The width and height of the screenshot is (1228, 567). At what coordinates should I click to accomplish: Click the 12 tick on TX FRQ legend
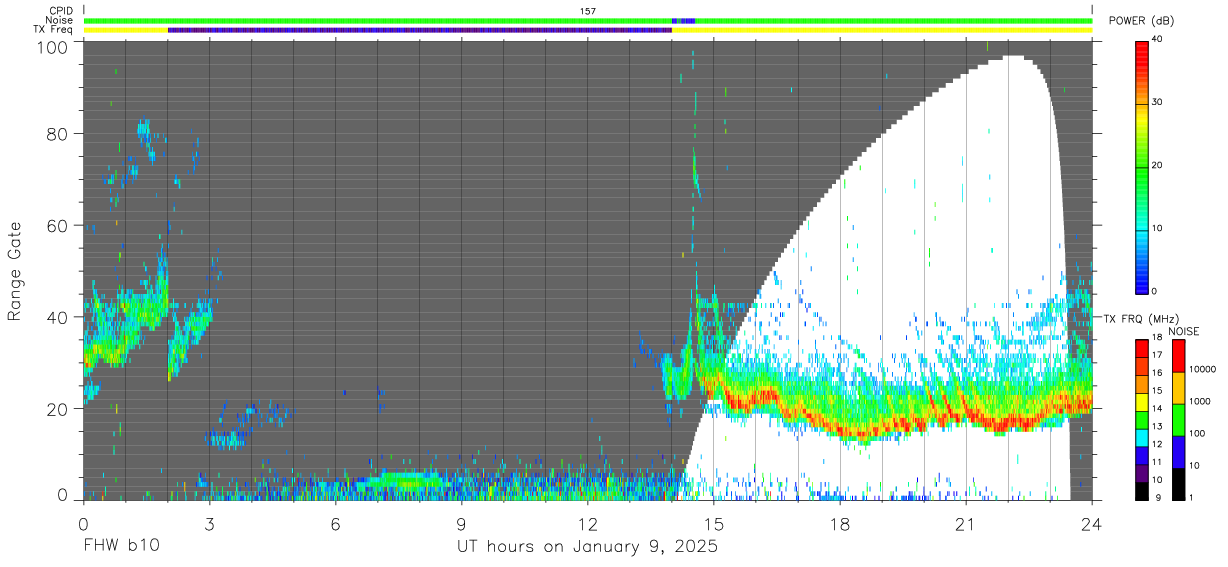coord(1156,444)
